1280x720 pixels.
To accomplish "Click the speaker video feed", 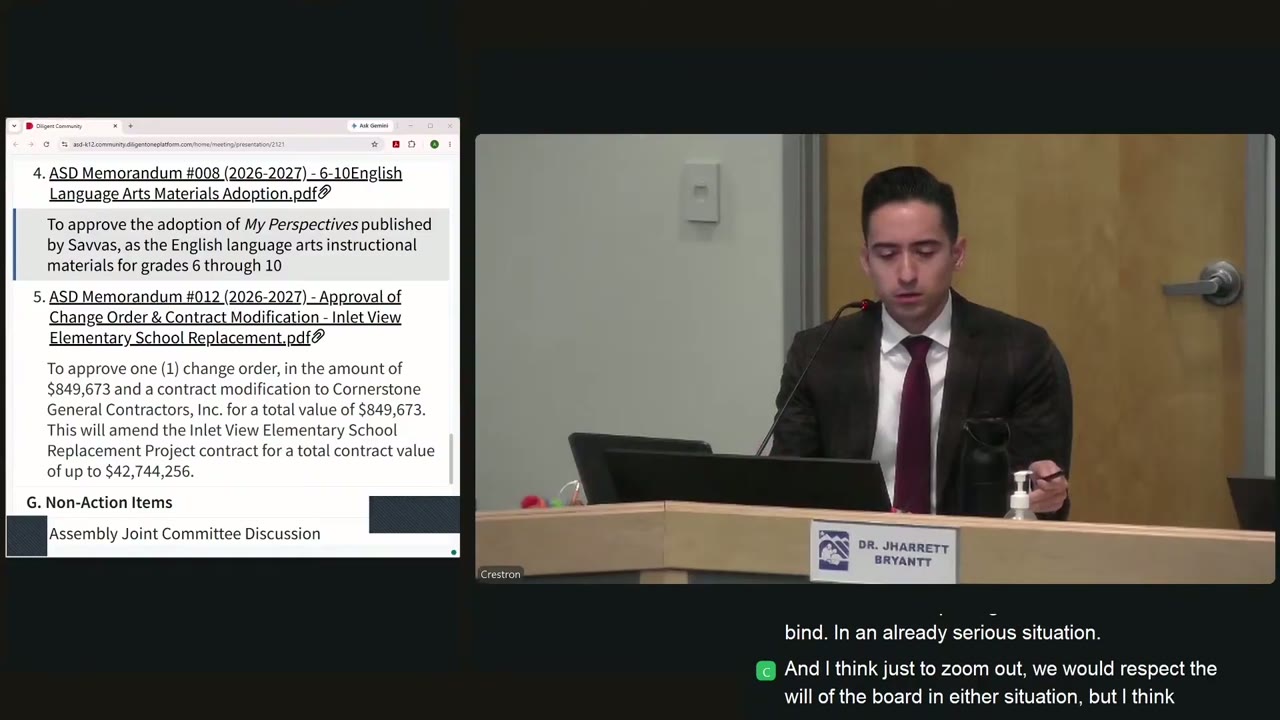I will (875, 359).
